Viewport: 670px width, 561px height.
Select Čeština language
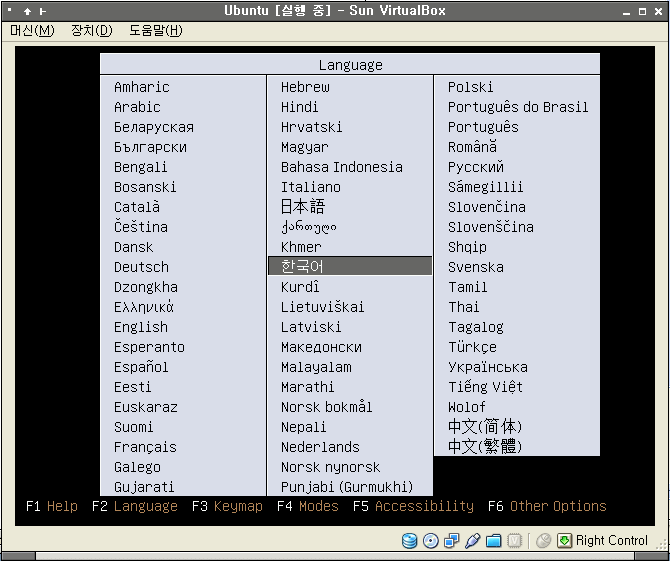pyautogui.click(x=141, y=227)
